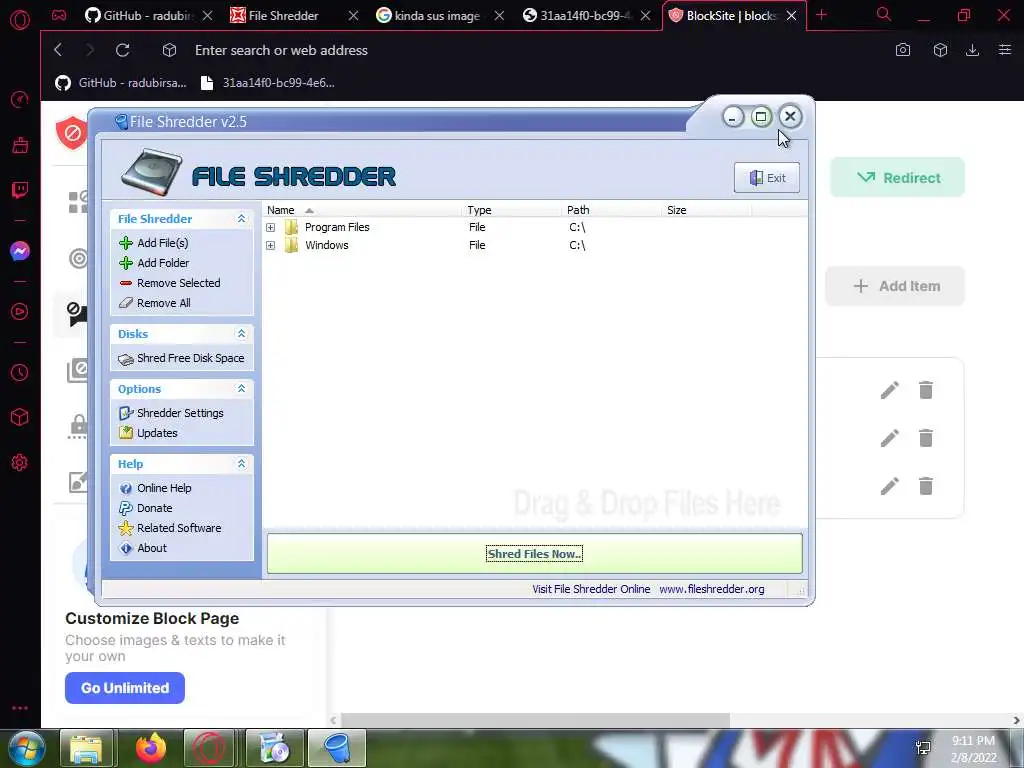Sort by the Name column header
This screenshot has height=768, width=1024.
[362, 210]
